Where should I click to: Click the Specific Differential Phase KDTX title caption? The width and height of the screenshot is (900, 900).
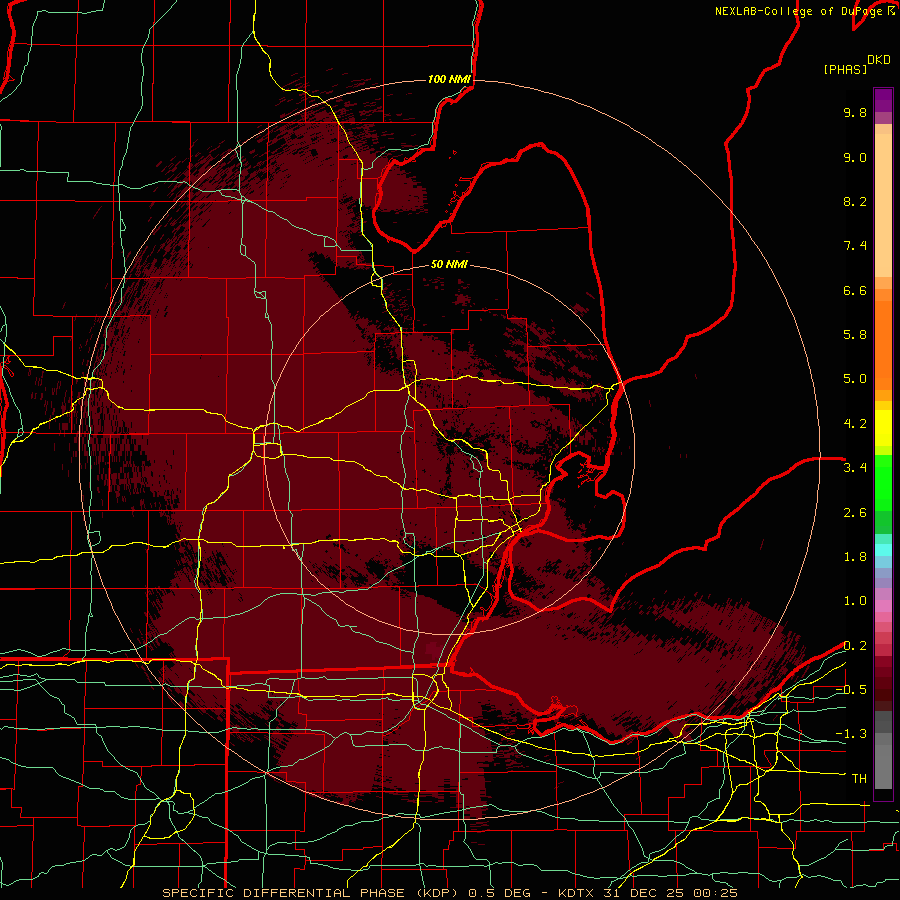449,893
